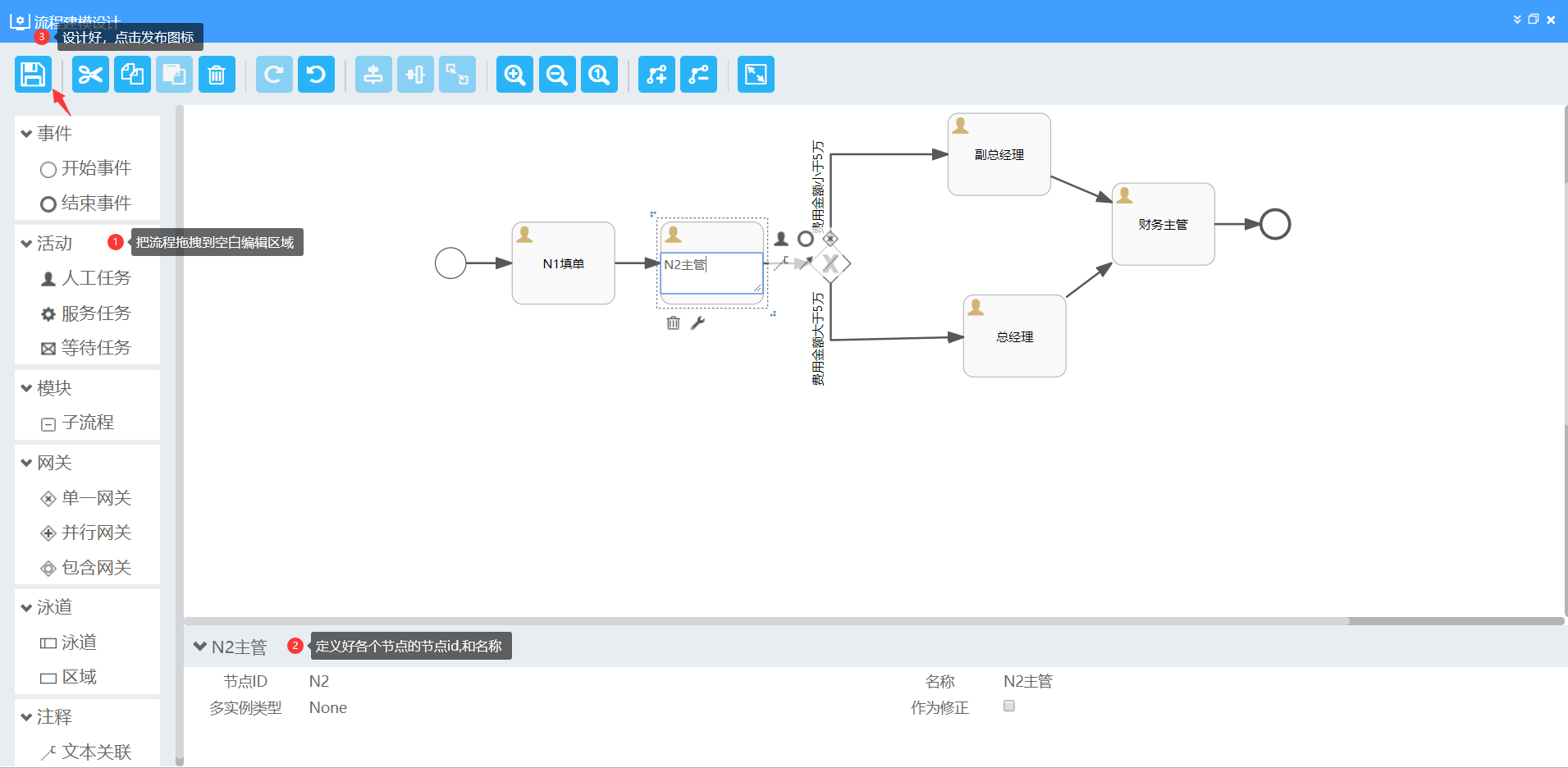Select the exclusive gateway X diamond

(831, 263)
